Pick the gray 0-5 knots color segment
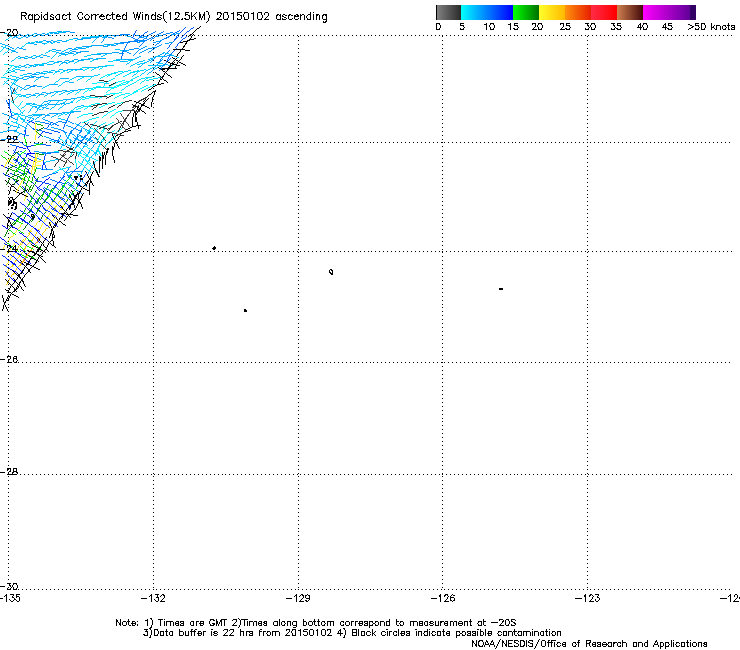Viewport: 740px width, 650px height. (x=448, y=12)
